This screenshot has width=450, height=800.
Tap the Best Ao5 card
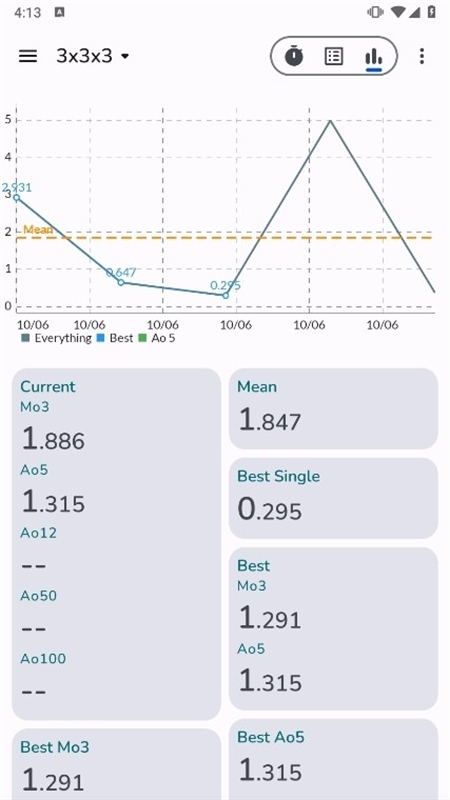coord(333,760)
